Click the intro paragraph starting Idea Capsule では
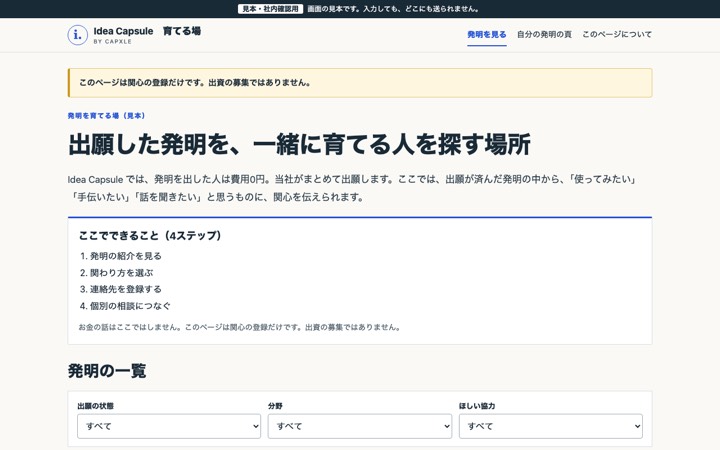This screenshot has height=450, width=720. (352, 188)
